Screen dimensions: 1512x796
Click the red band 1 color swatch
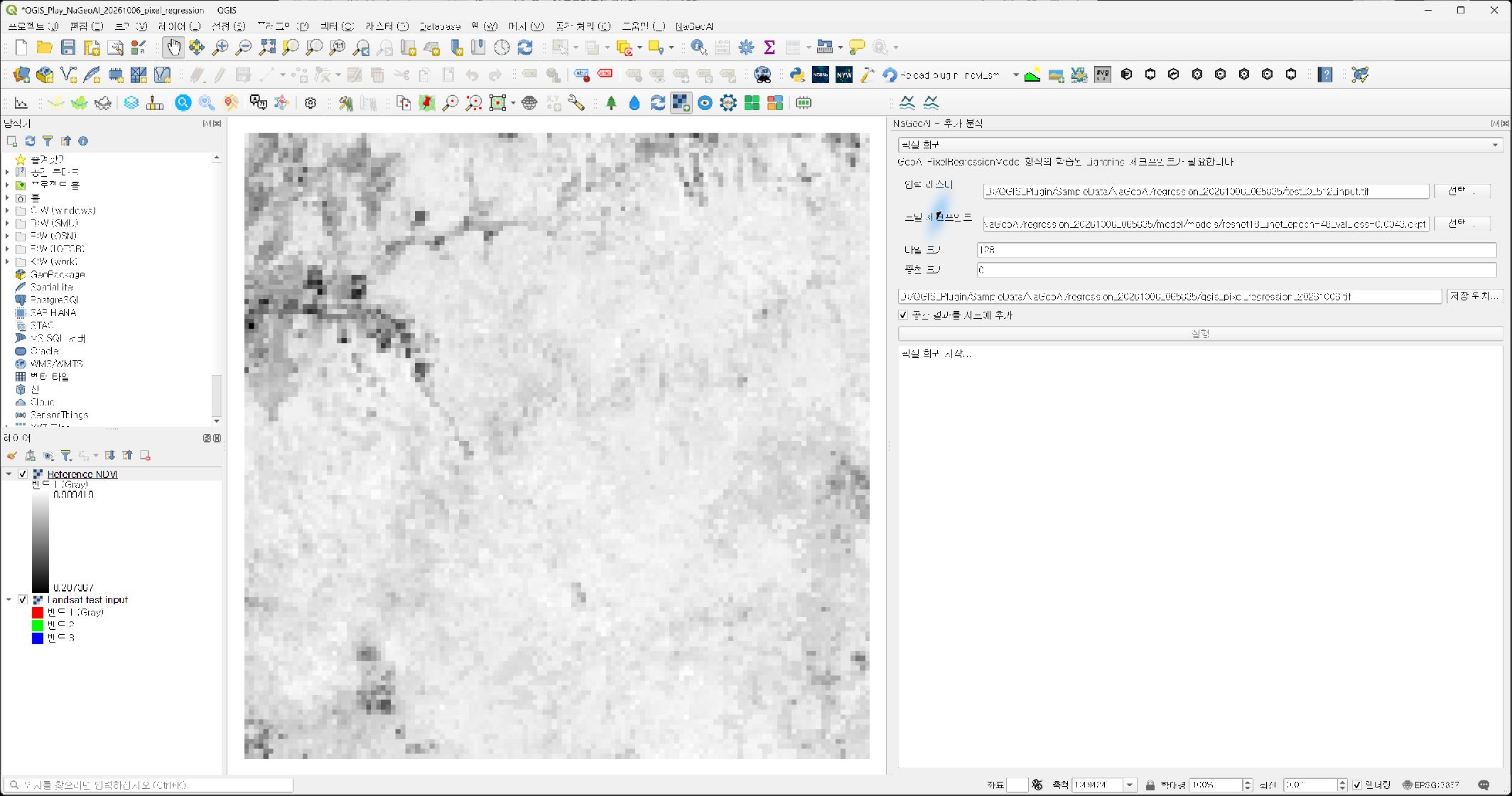coord(38,612)
